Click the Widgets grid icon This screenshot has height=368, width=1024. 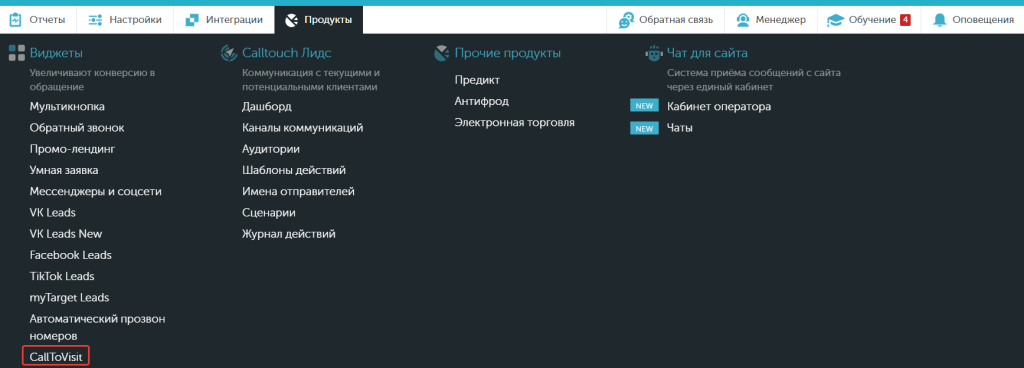click(x=16, y=53)
